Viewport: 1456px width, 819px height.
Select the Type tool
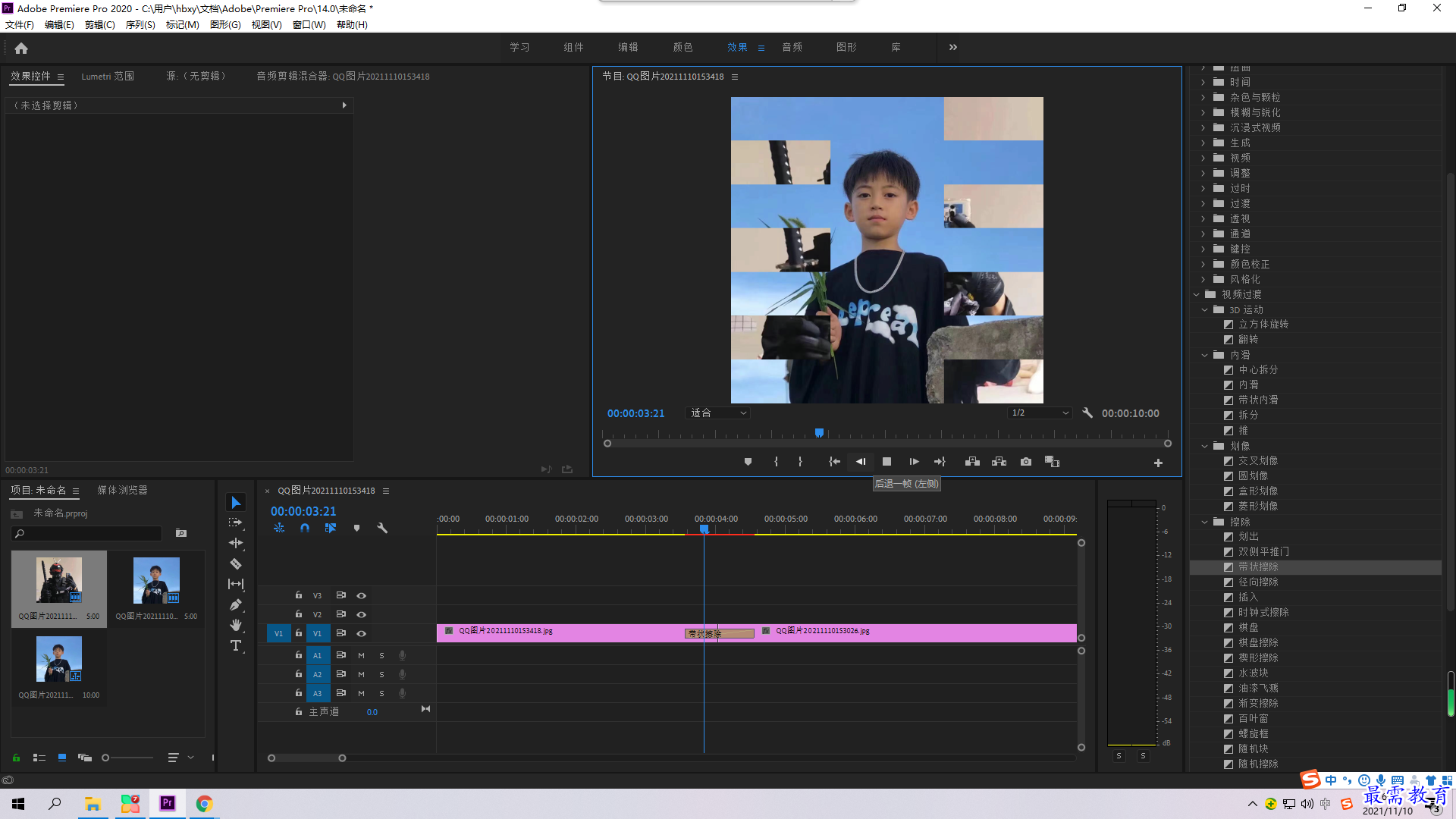(x=236, y=645)
